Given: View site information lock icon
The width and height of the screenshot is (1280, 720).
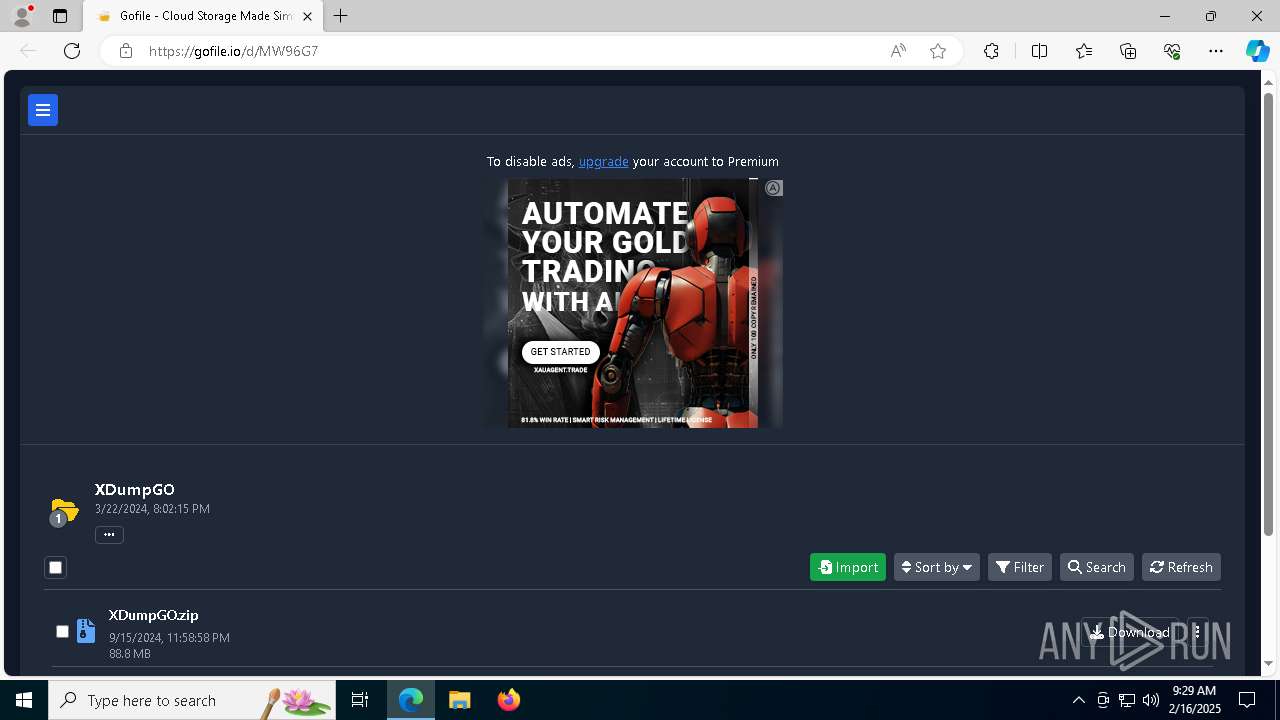Looking at the screenshot, I should [126, 51].
